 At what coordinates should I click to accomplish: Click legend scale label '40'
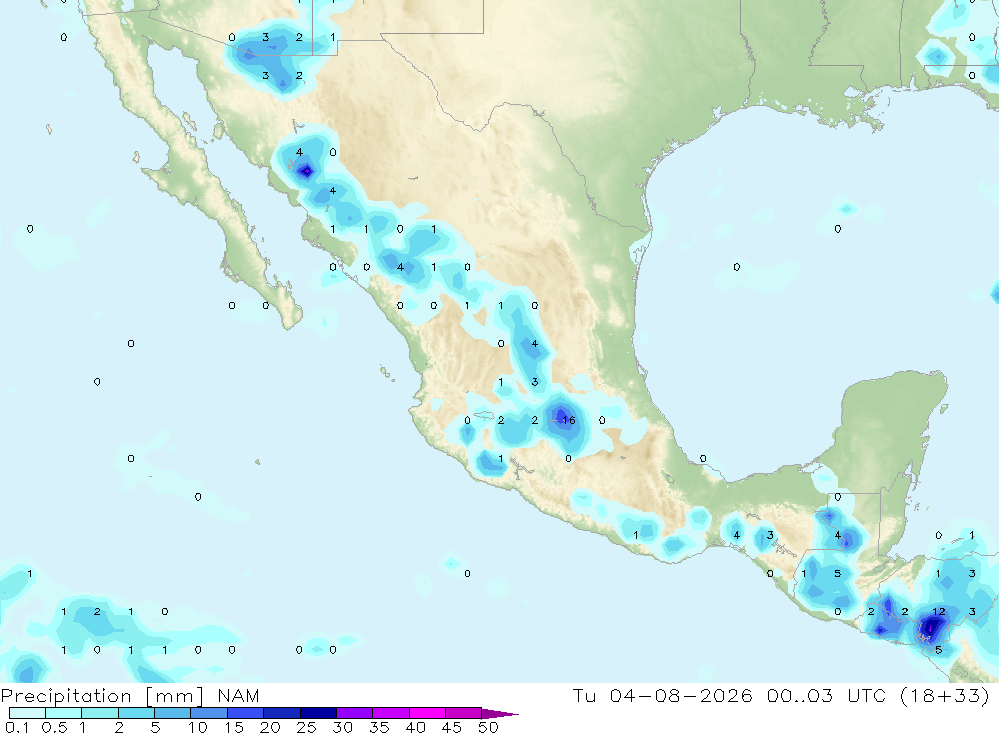coord(416,727)
